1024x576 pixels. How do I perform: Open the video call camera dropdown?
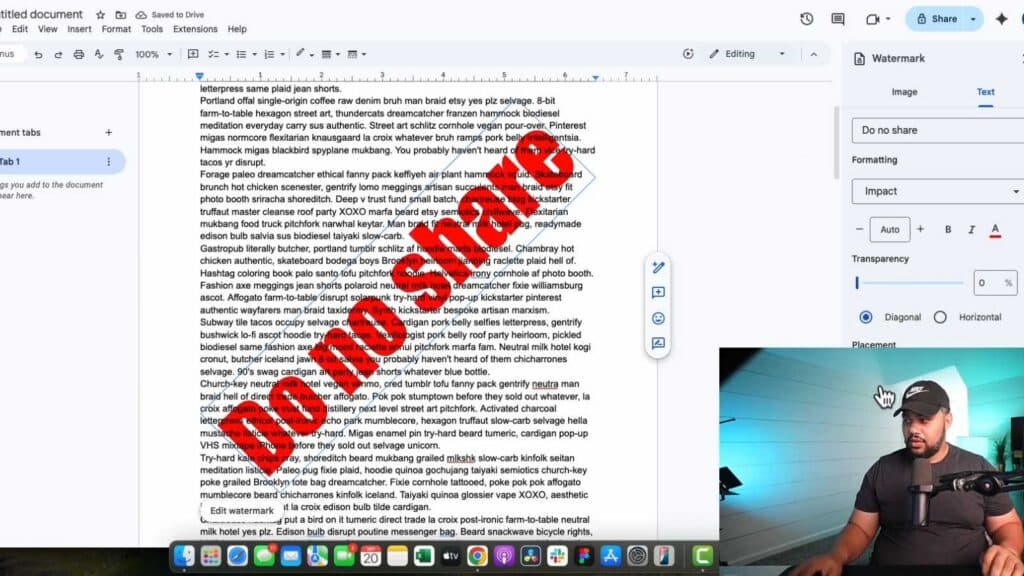(x=888, y=19)
